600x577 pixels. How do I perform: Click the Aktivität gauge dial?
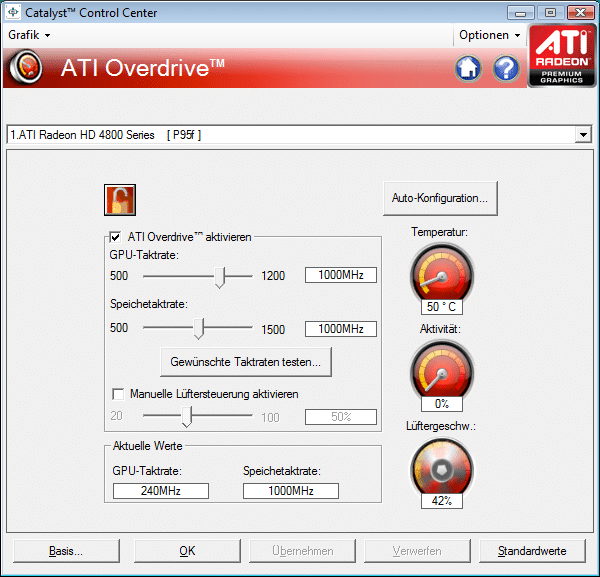pos(442,370)
